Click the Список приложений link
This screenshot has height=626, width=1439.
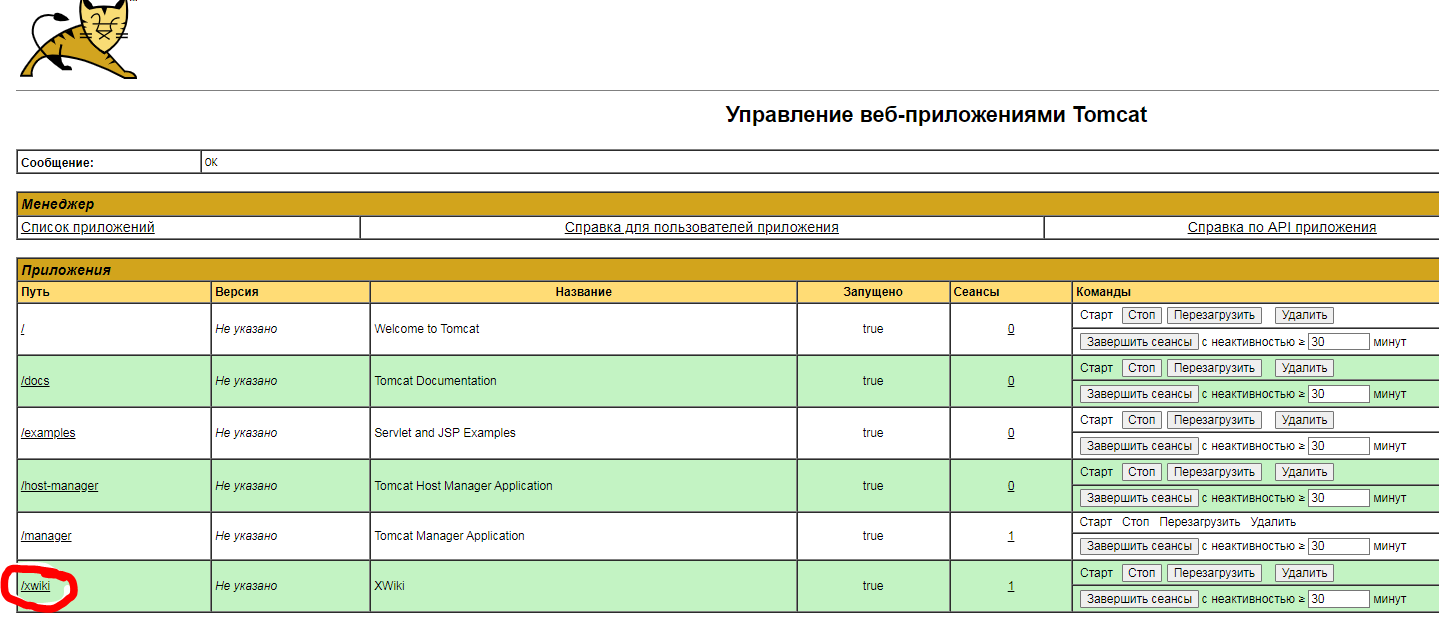(88, 227)
